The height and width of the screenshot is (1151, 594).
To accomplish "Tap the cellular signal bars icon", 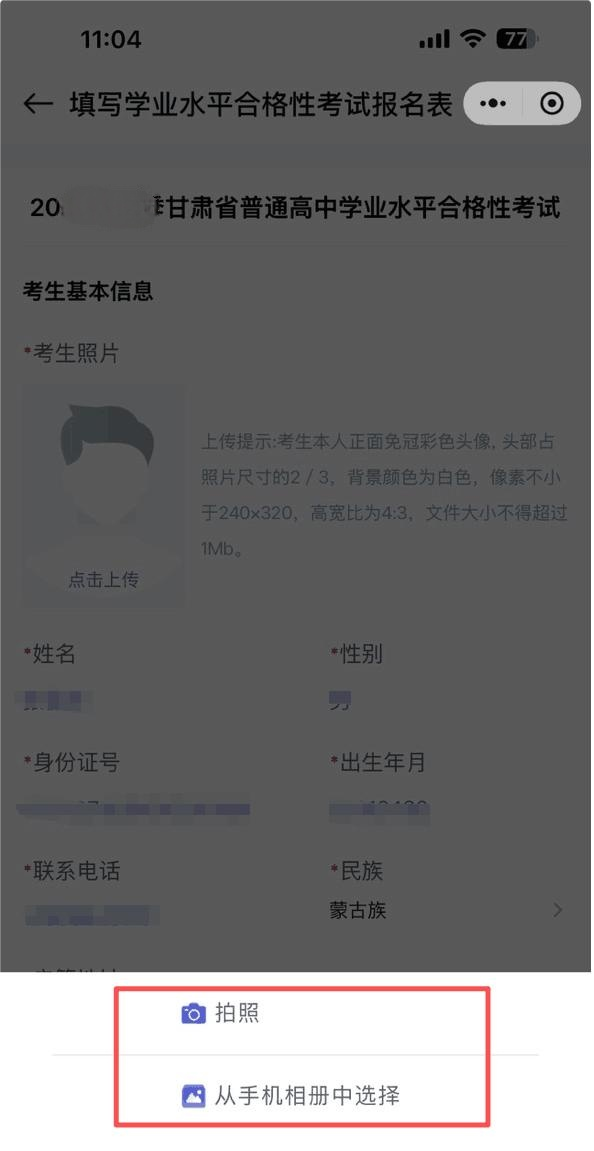I will click(434, 39).
